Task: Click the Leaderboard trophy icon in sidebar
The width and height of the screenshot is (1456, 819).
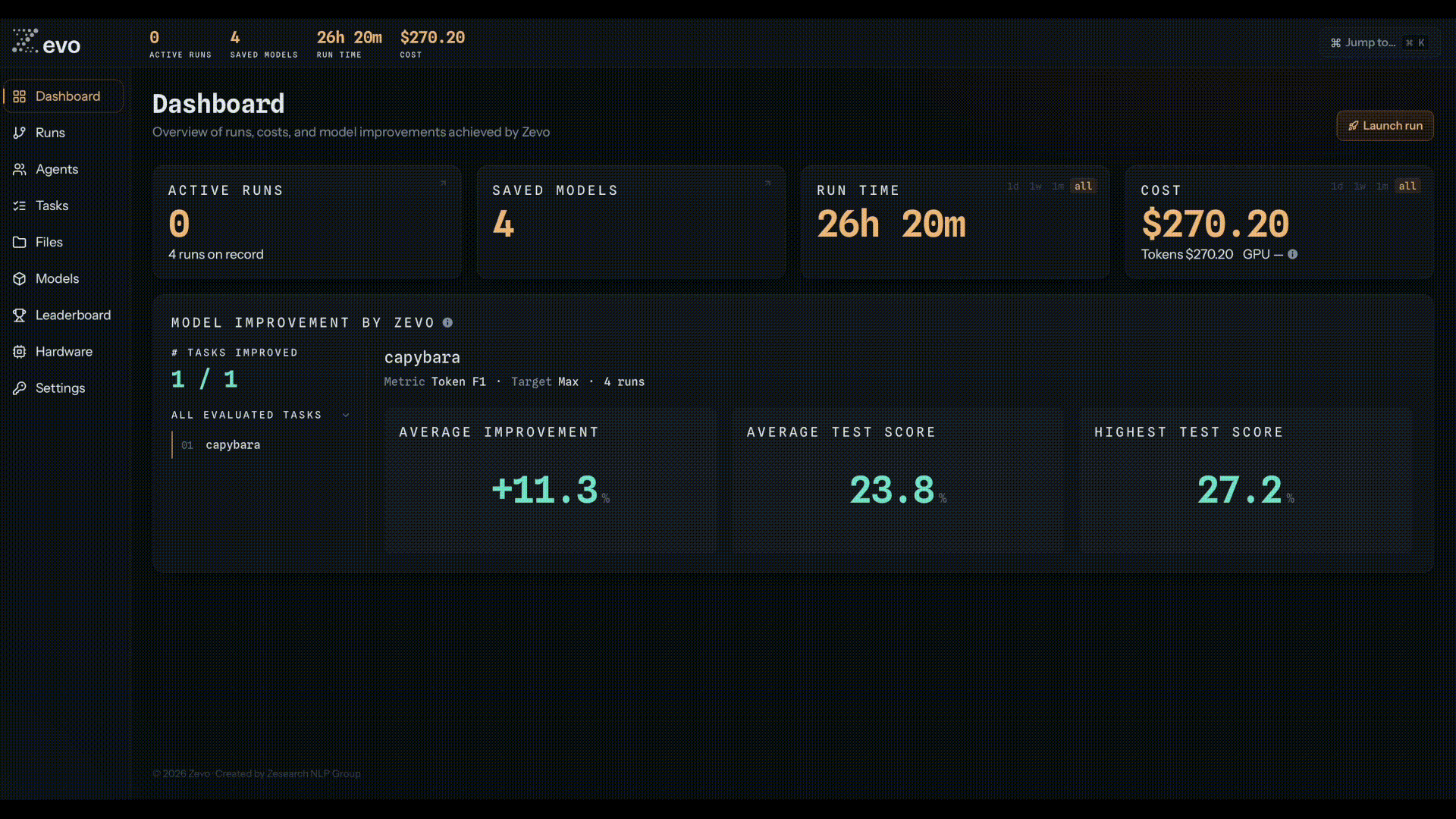Action: pos(20,315)
